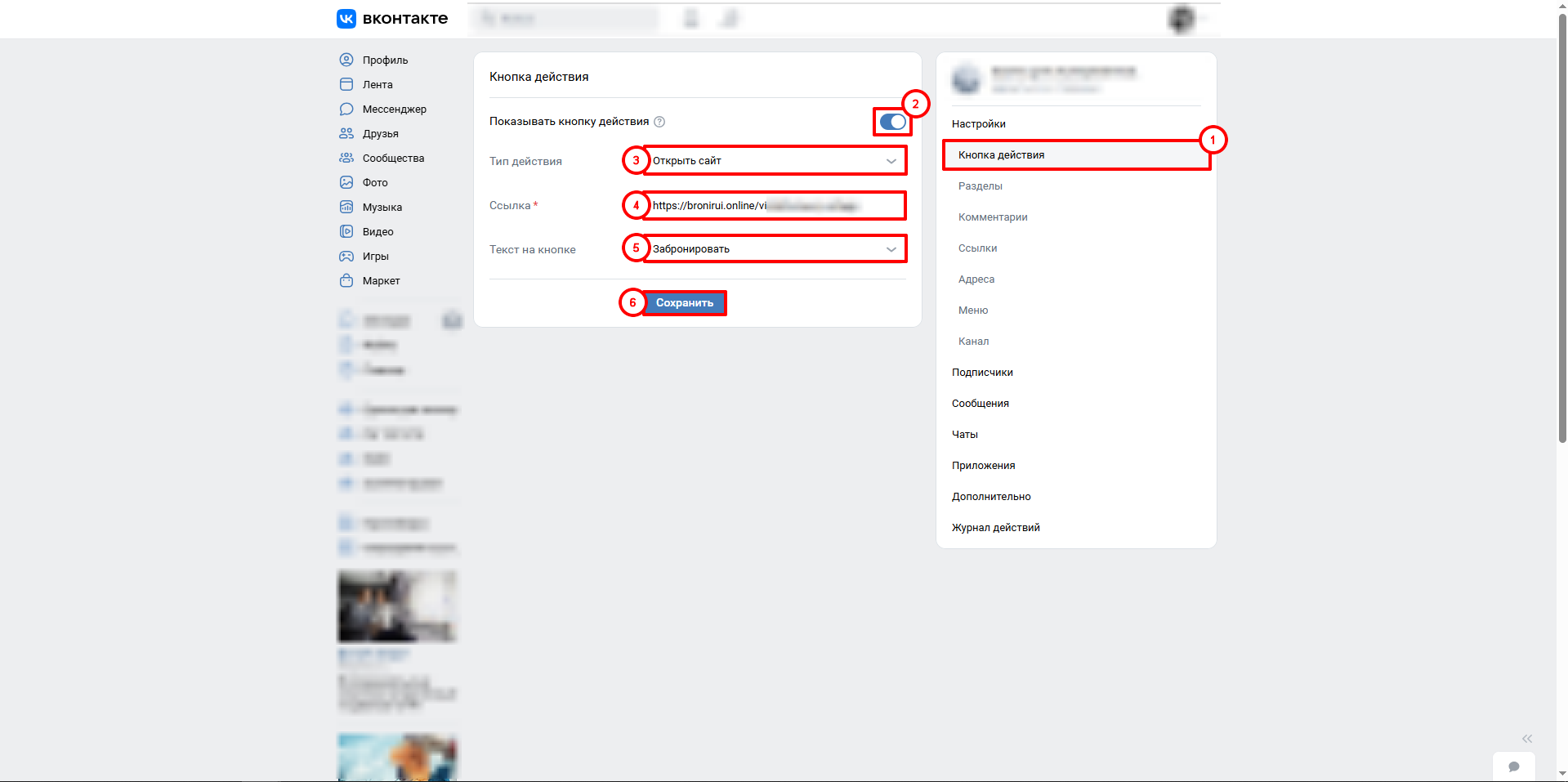Click the help question mark icon

coord(659,122)
